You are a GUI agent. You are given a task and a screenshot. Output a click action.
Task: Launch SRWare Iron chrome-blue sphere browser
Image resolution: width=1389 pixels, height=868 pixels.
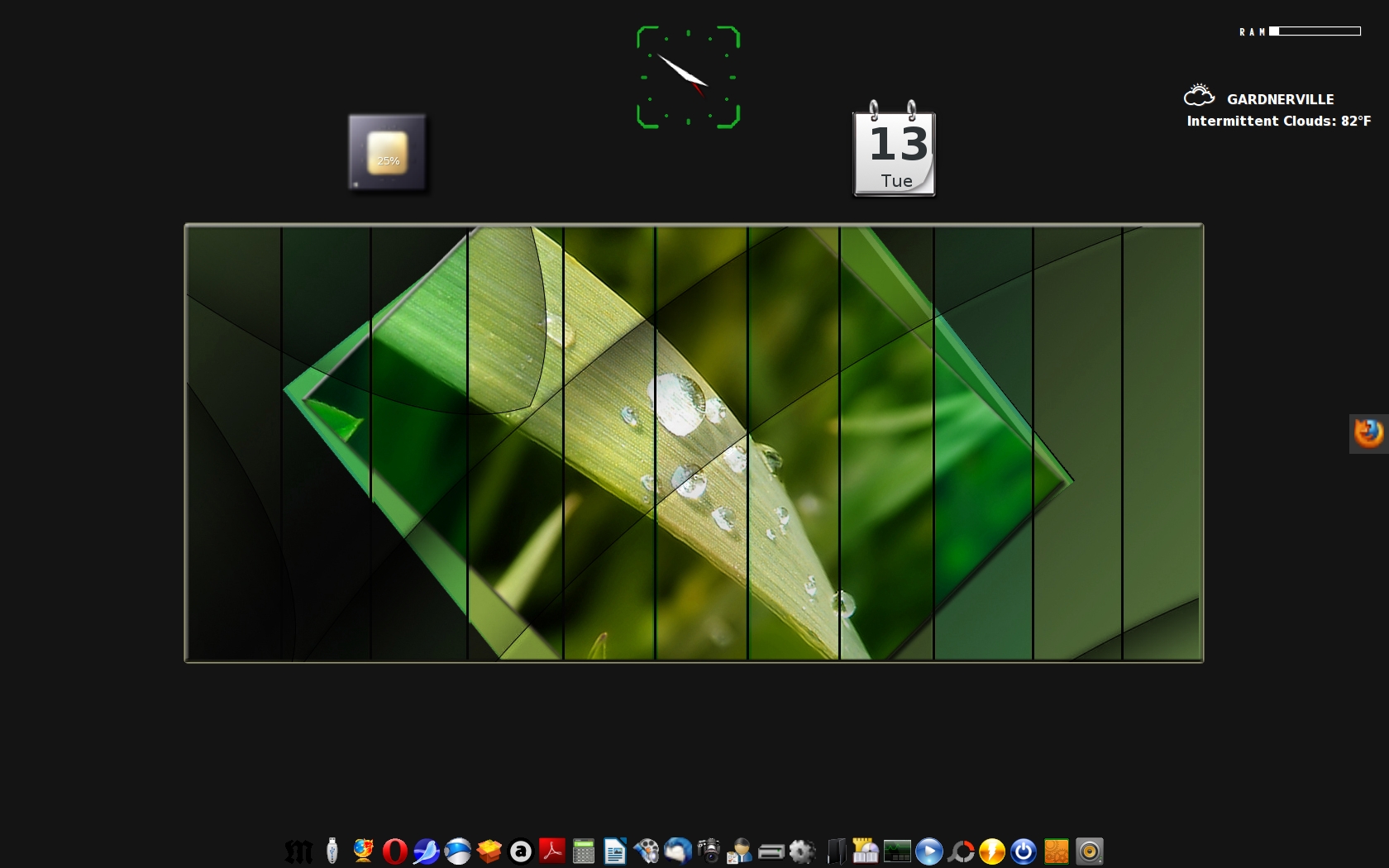[x=457, y=851]
